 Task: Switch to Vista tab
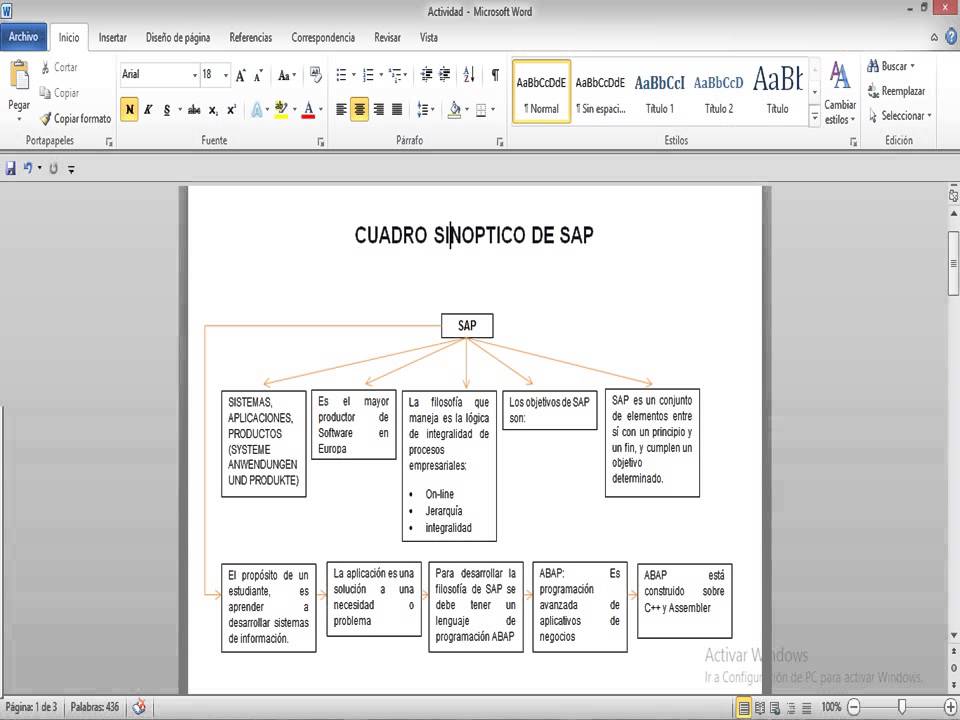point(429,37)
